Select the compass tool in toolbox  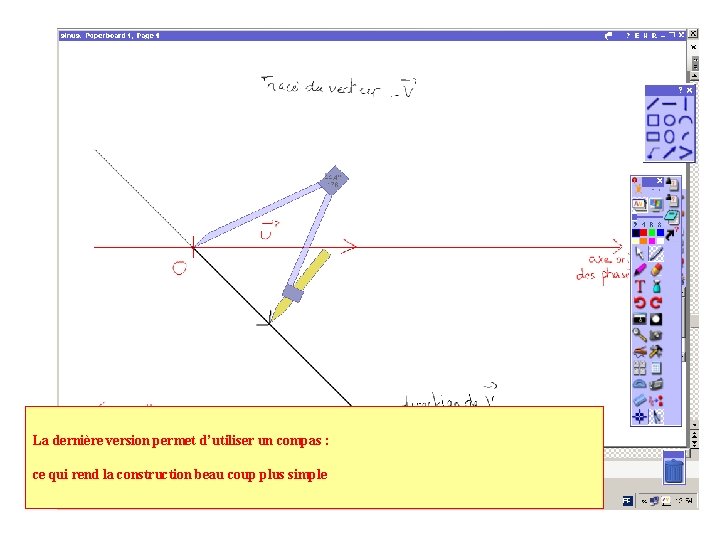pyautogui.click(x=656, y=416)
